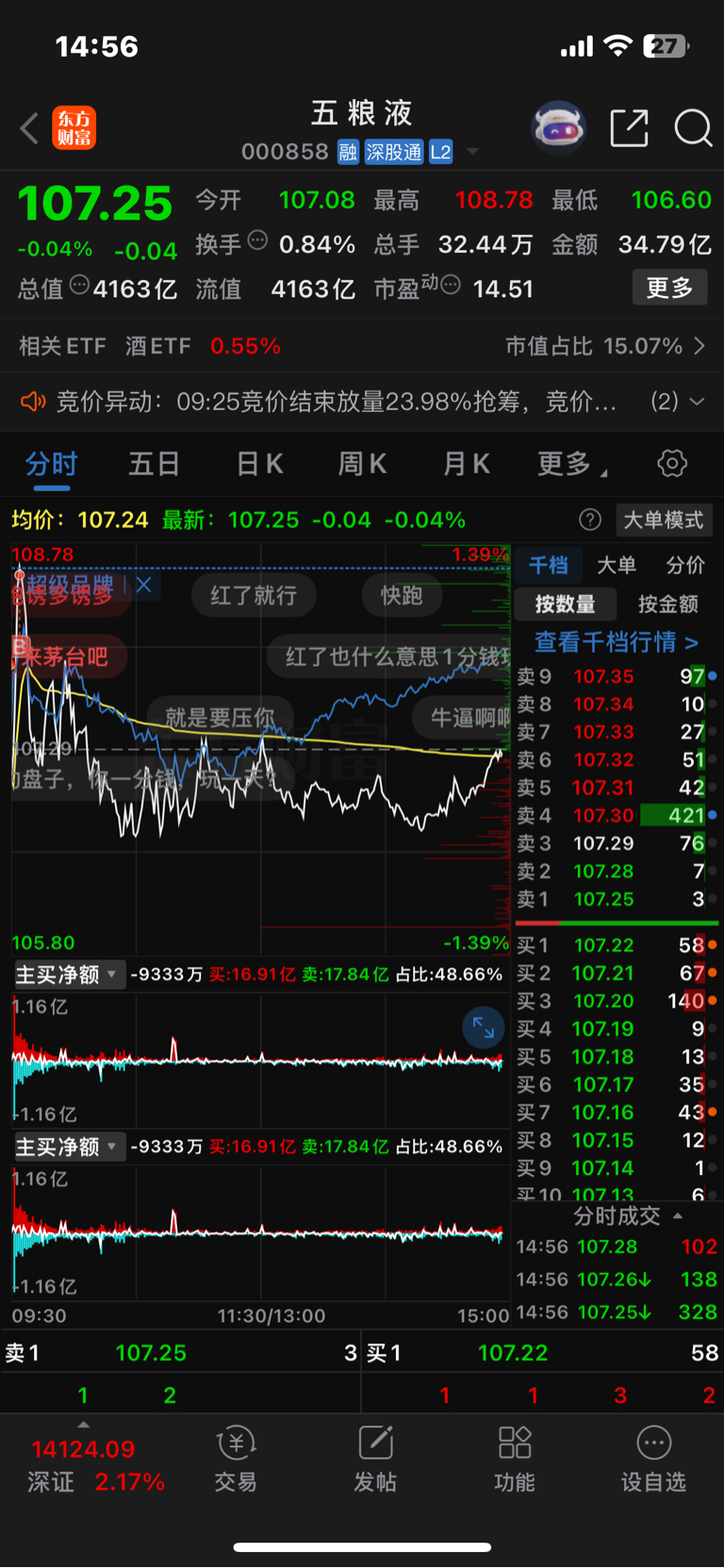The height and width of the screenshot is (1568, 724).
Task: Open the 东方财富 logo icon
Action: coord(74,128)
